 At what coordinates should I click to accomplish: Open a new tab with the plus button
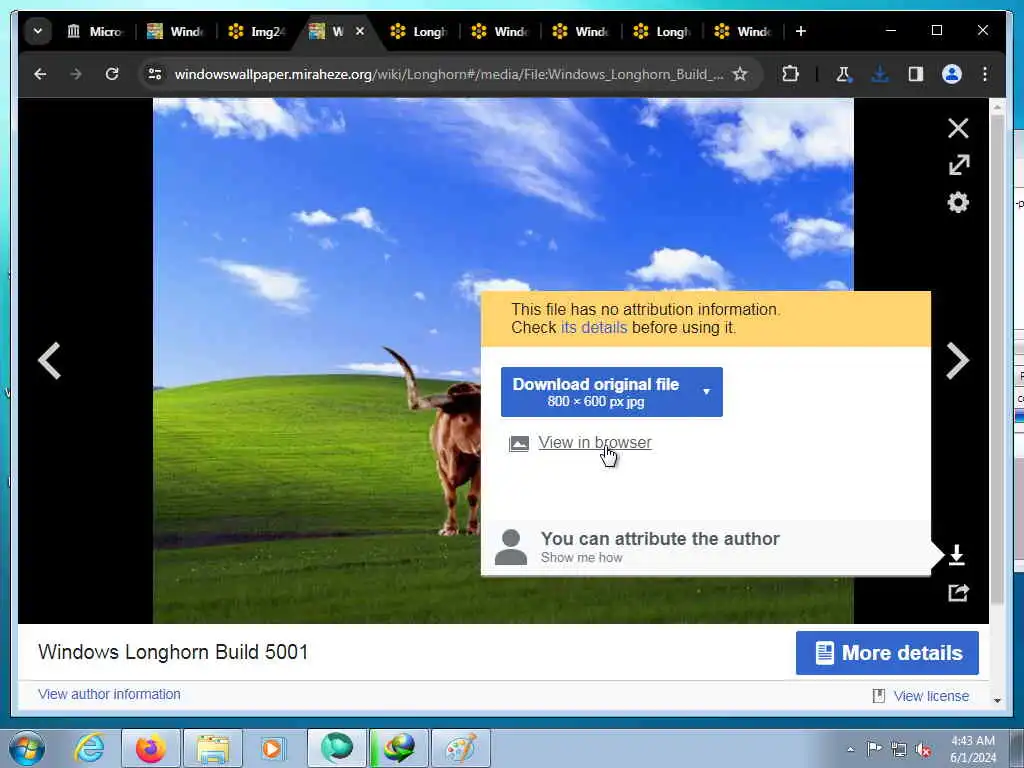pos(801,31)
